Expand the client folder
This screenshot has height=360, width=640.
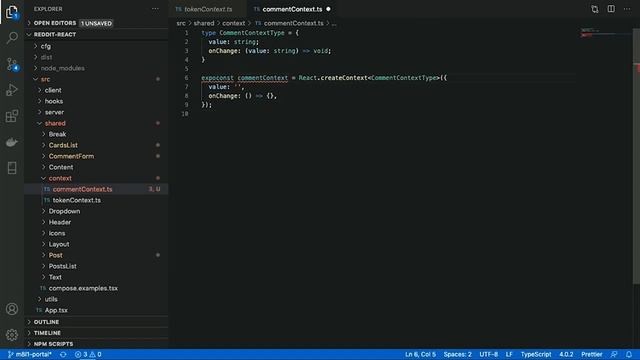coord(53,90)
